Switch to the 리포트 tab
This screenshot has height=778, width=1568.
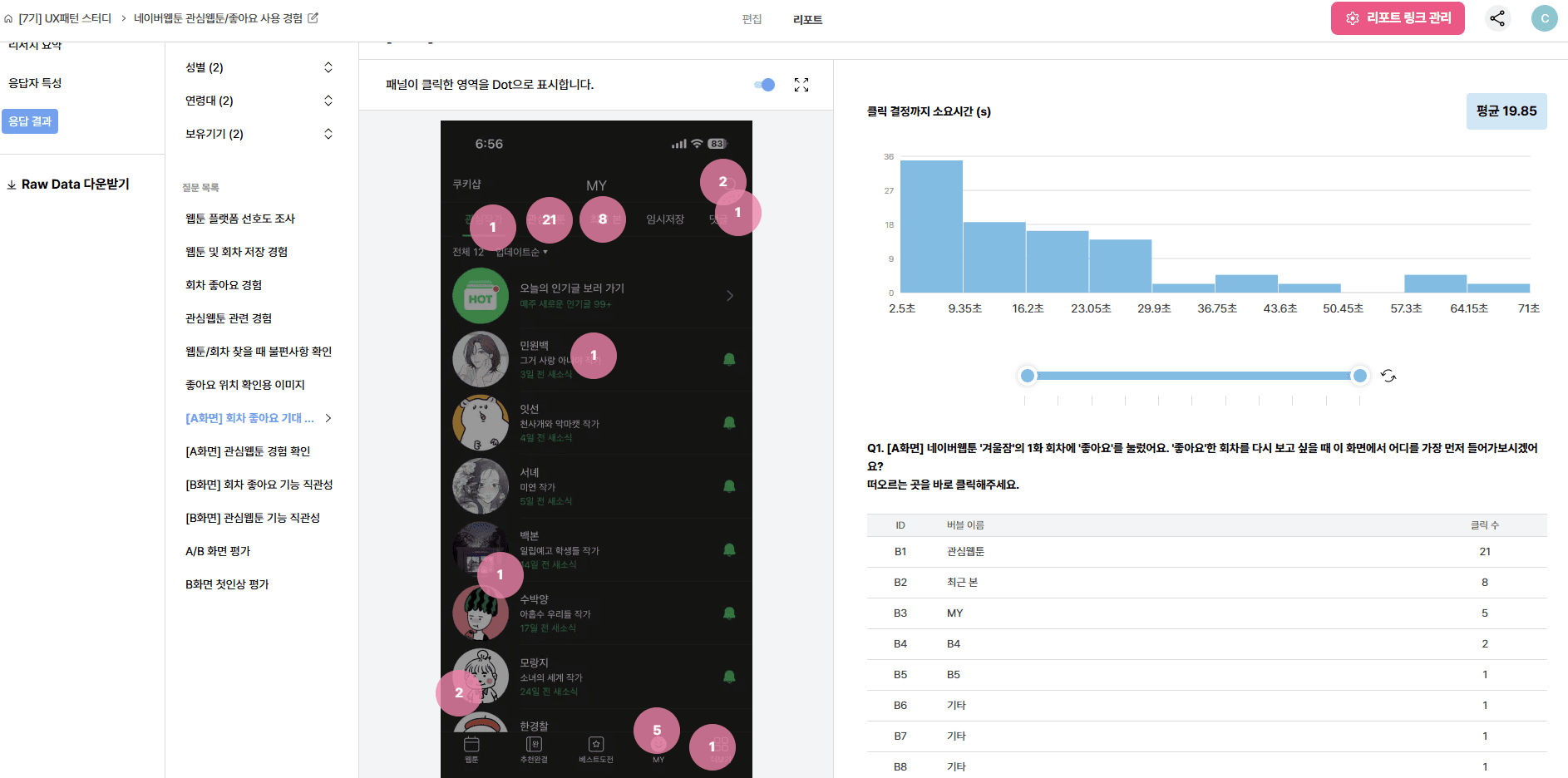807,20
